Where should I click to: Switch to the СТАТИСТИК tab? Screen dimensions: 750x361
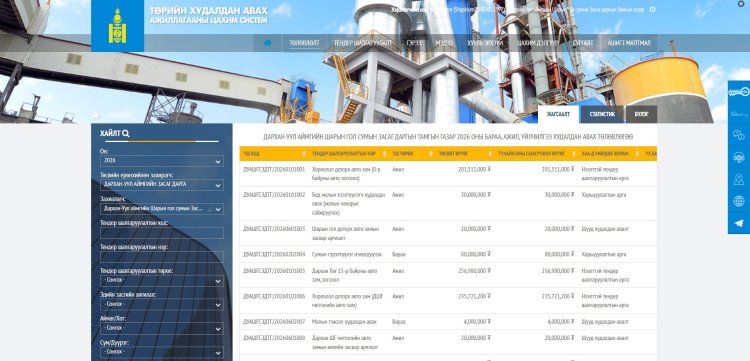coord(602,114)
